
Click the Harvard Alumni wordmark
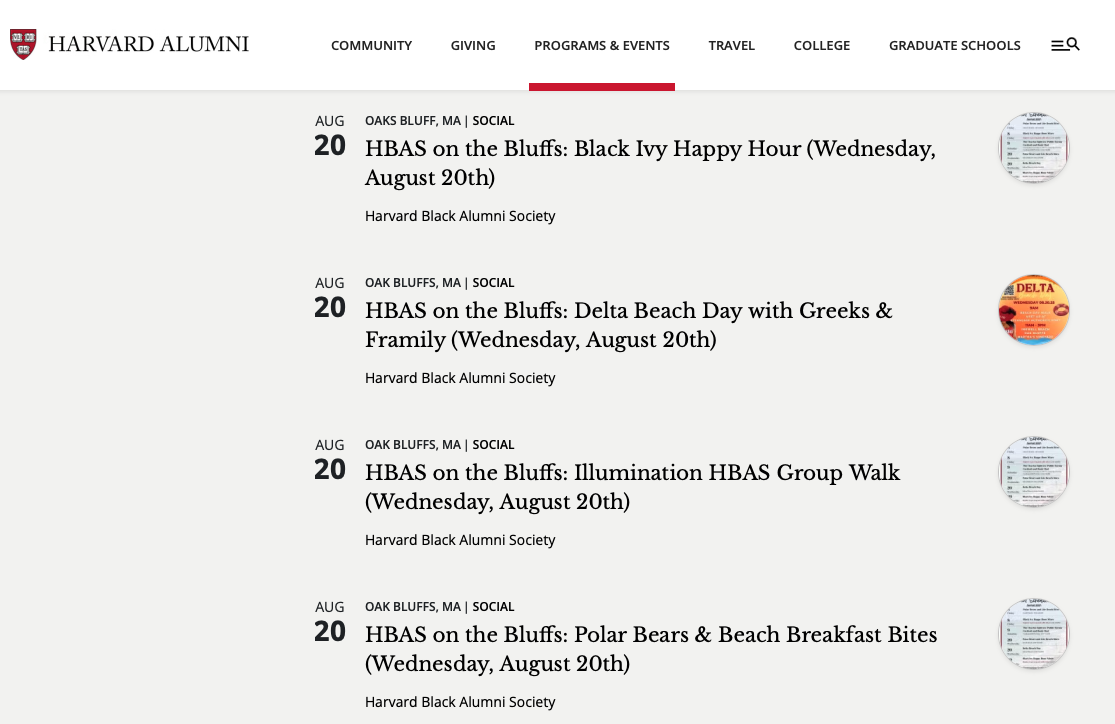pos(148,44)
